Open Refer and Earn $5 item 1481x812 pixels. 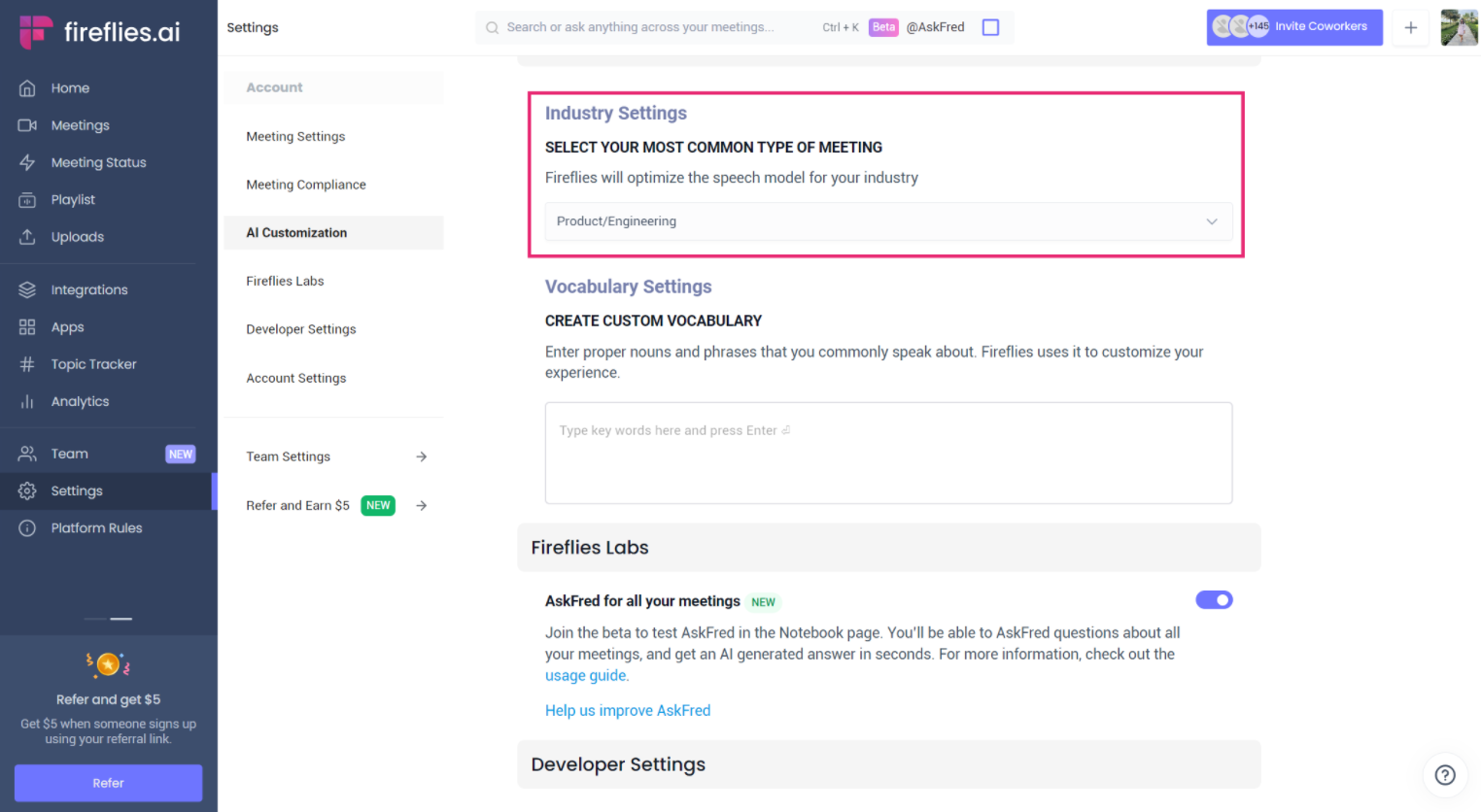tap(334, 505)
